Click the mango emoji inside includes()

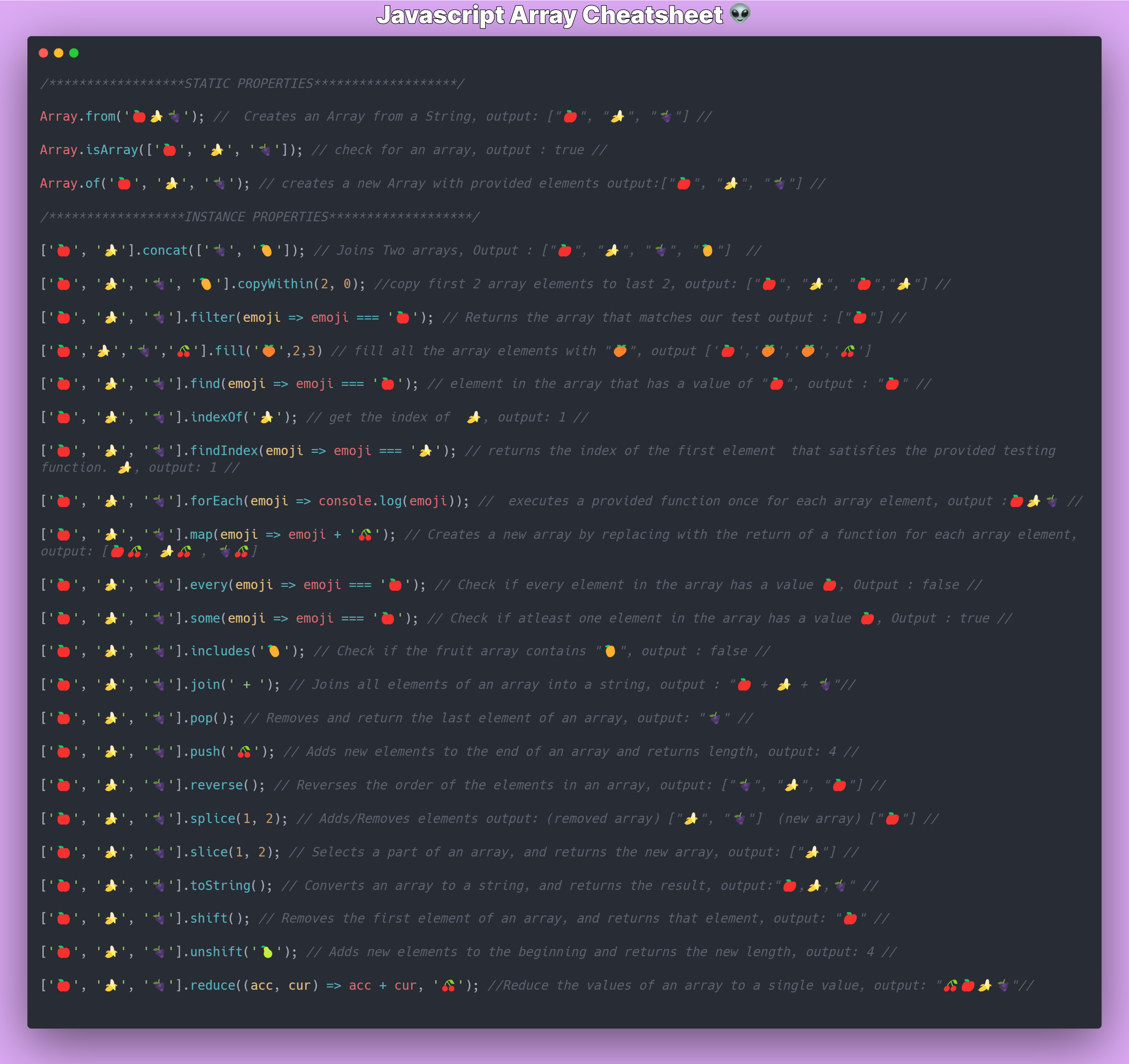274,651
